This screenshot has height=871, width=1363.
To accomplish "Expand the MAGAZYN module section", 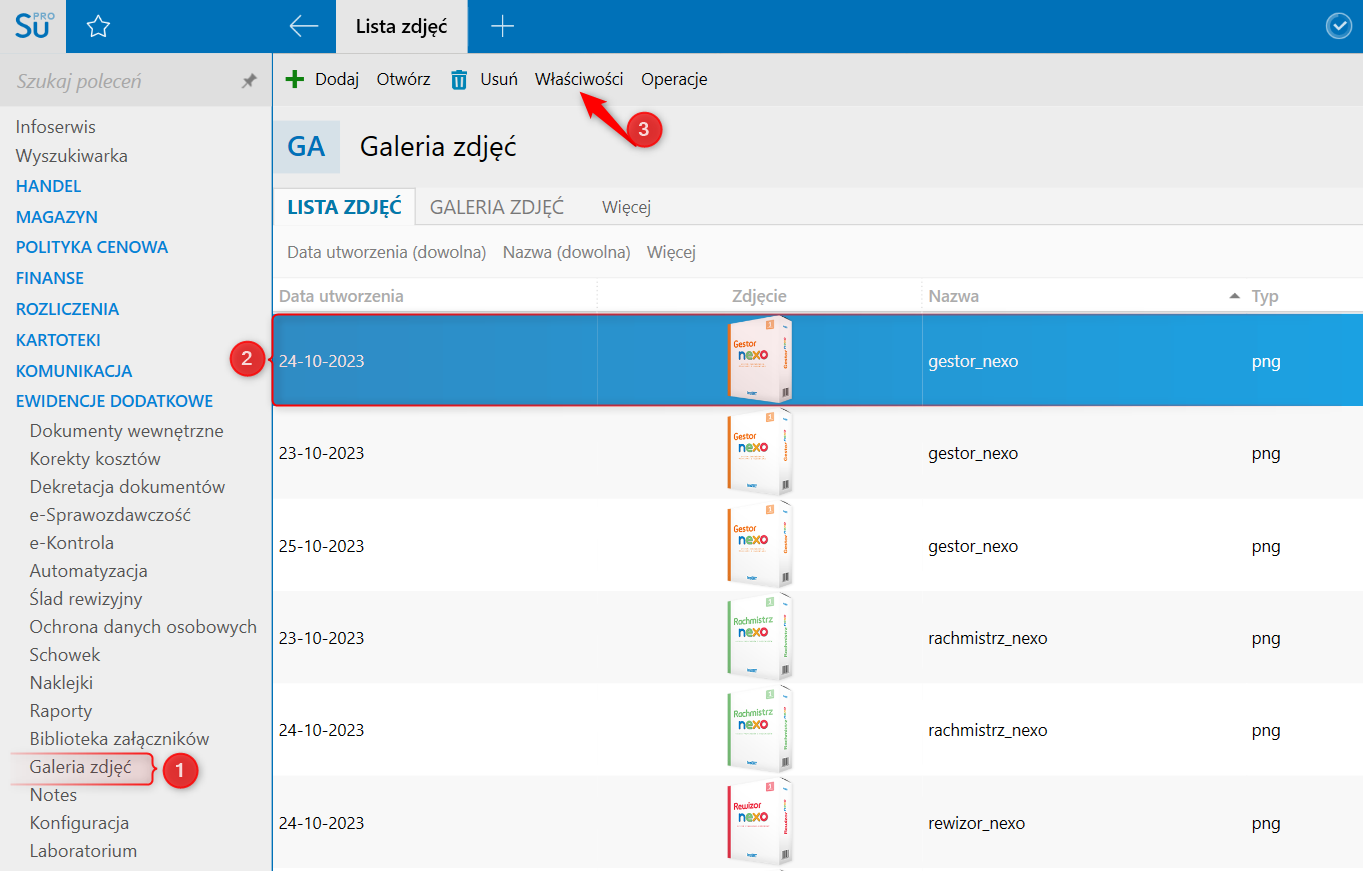I will pos(56,217).
